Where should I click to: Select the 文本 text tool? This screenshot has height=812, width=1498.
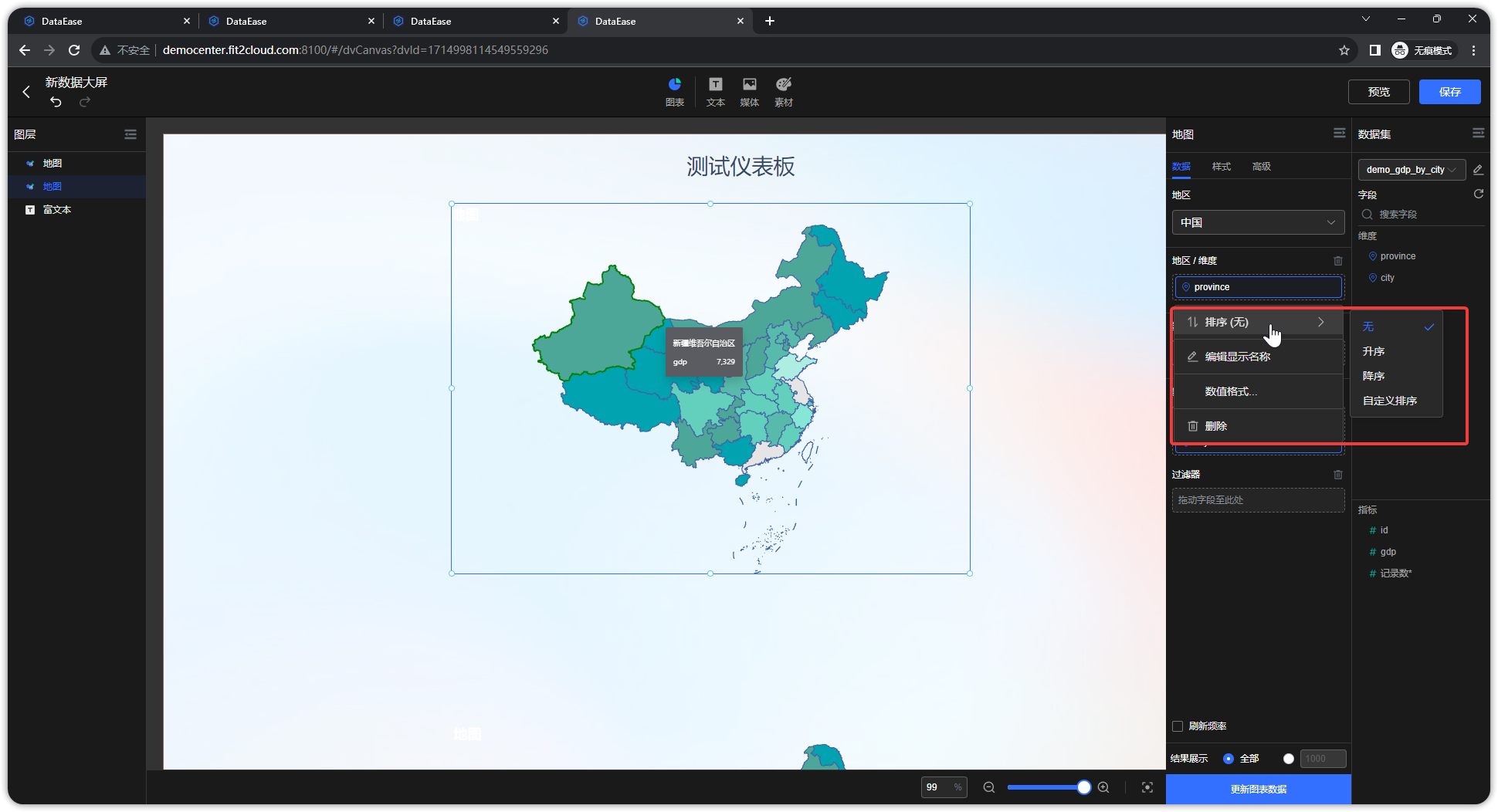[x=716, y=91]
